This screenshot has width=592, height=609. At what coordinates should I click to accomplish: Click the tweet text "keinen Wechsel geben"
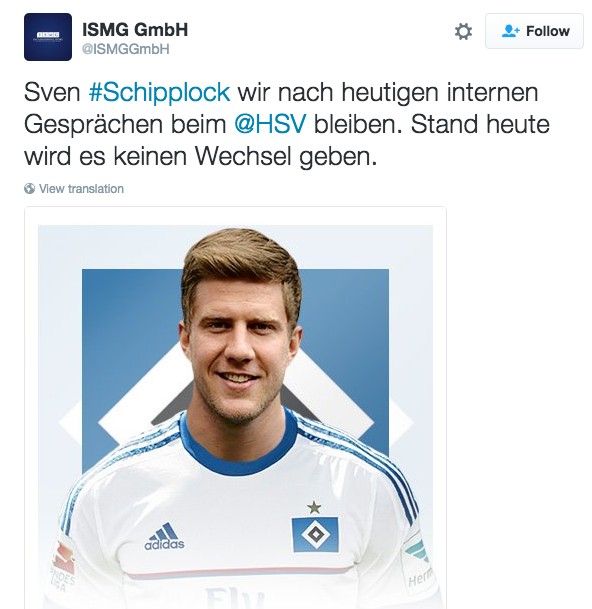coord(246,157)
